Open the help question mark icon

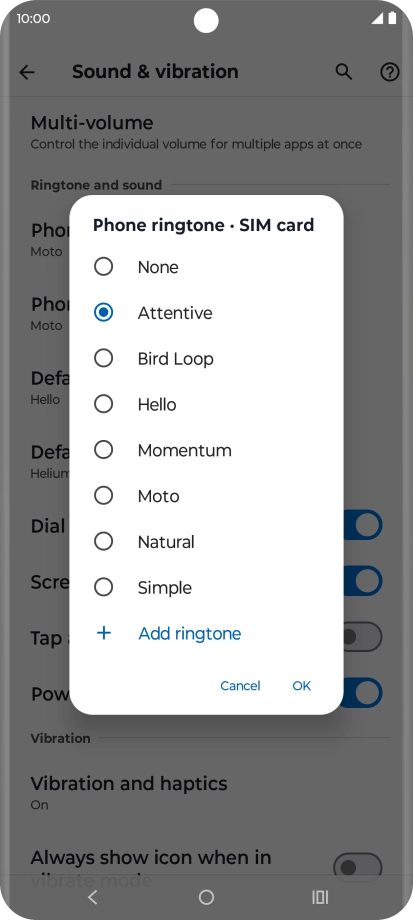[390, 72]
